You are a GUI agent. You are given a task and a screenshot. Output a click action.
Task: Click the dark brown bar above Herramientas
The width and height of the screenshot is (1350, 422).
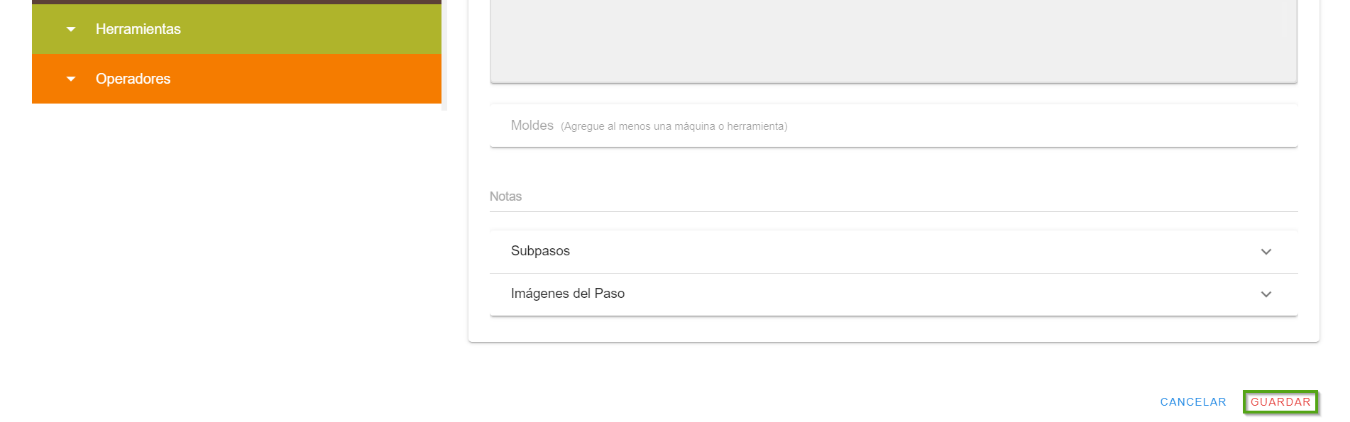236,2
